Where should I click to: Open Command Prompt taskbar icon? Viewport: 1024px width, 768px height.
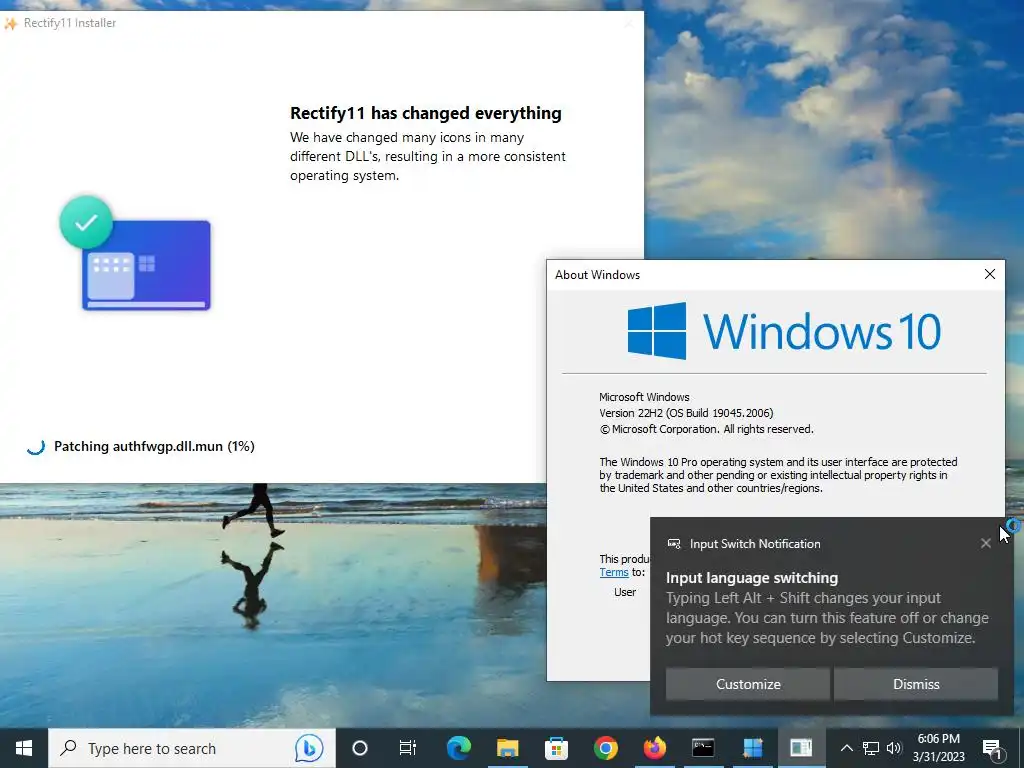coord(703,748)
